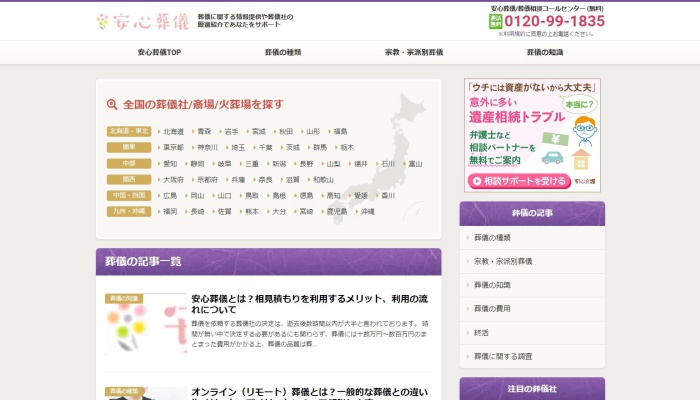The width and height of the screenshot is (700, 400).
Task: Click the first article's blurred thumbnail image
Action: (146, 327)
